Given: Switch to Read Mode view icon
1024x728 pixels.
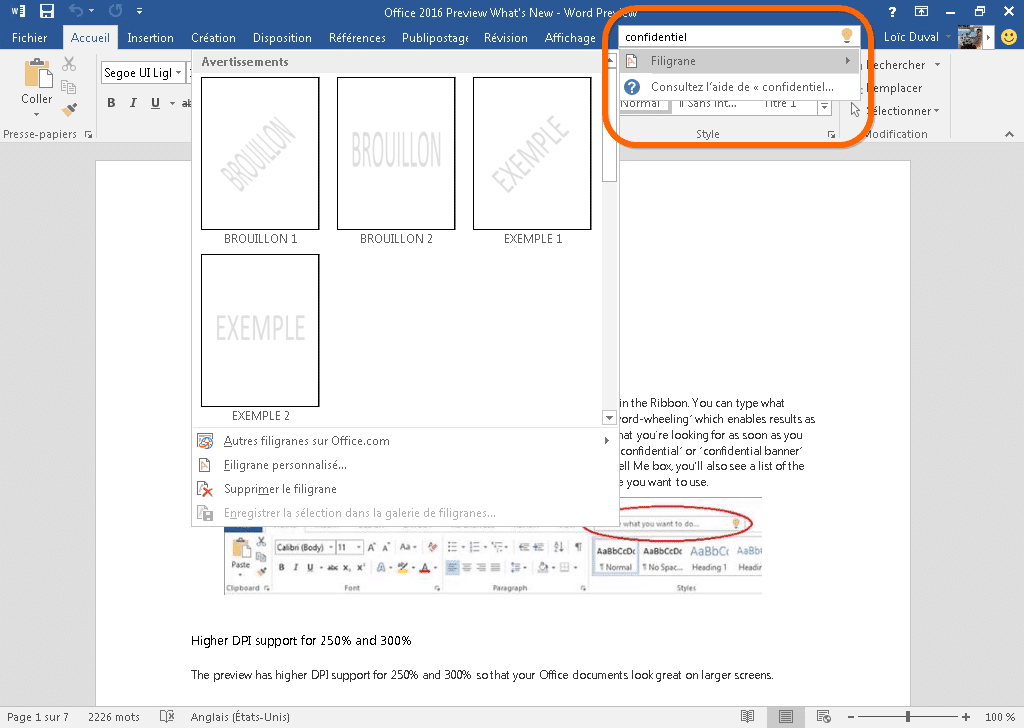Looking at the screenshot, I should coord(748,716).
